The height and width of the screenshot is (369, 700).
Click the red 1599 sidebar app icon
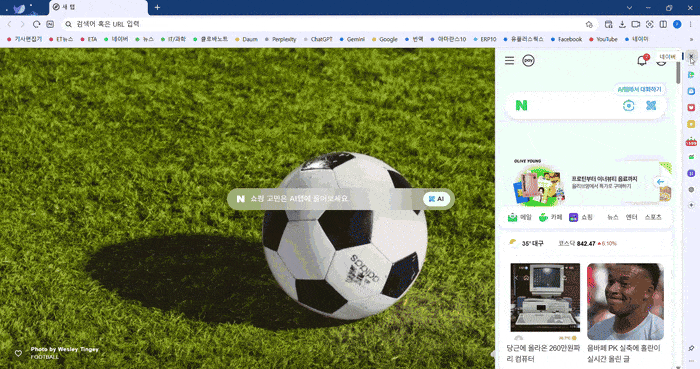coord(691,142)
